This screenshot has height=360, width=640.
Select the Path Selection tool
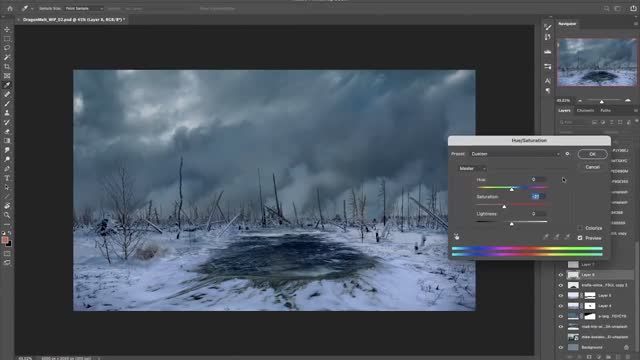7,187
